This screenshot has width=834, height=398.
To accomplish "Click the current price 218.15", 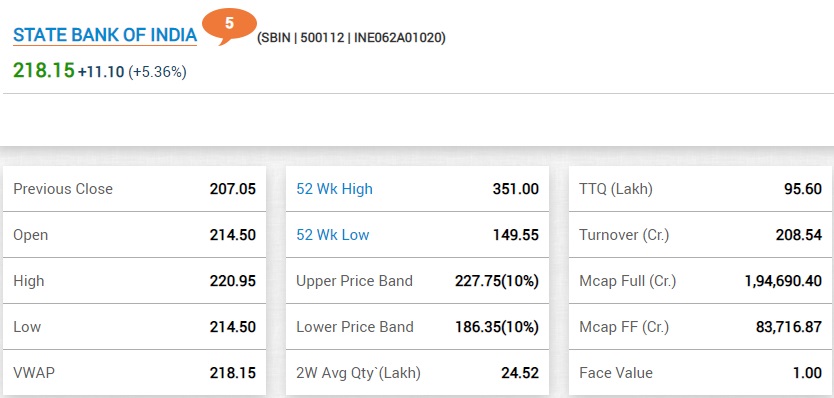I will tap(44, 71).
